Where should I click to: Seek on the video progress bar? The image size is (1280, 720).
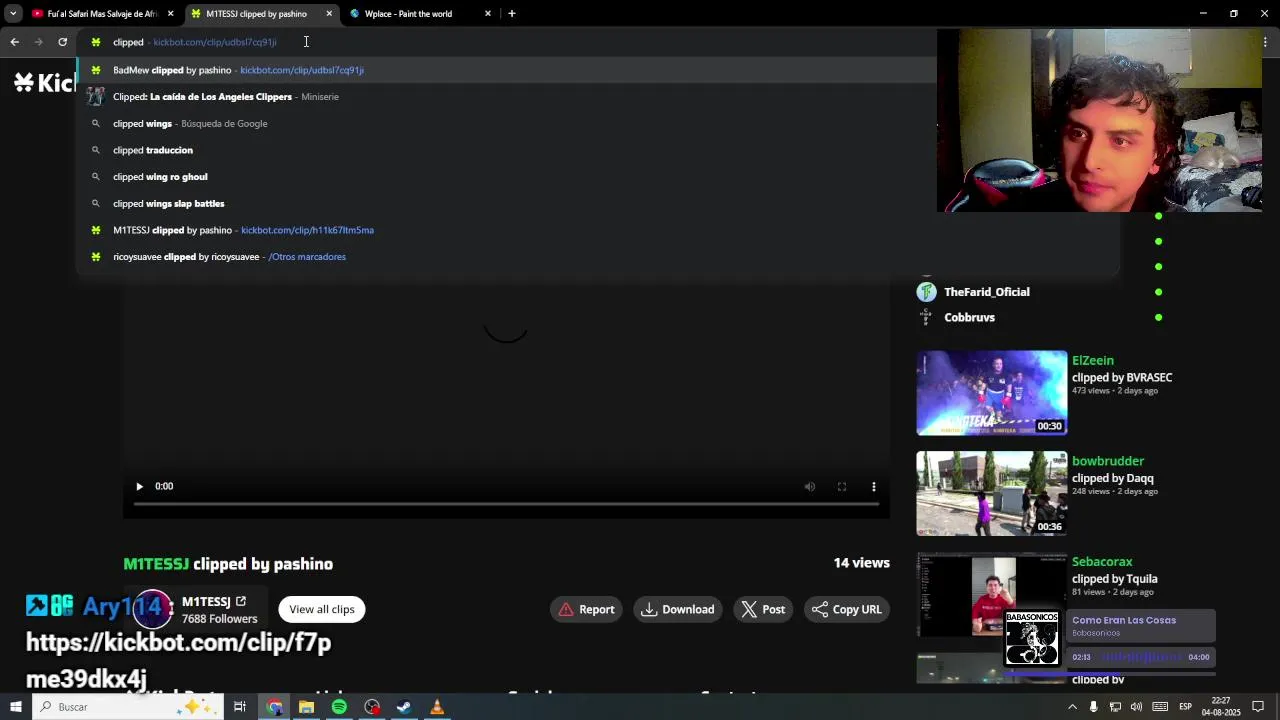tap(506, 504)
